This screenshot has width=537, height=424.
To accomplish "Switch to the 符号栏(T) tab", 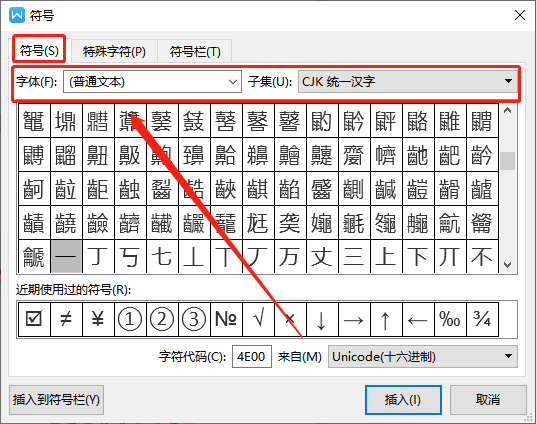I will (x=195, y=51).
